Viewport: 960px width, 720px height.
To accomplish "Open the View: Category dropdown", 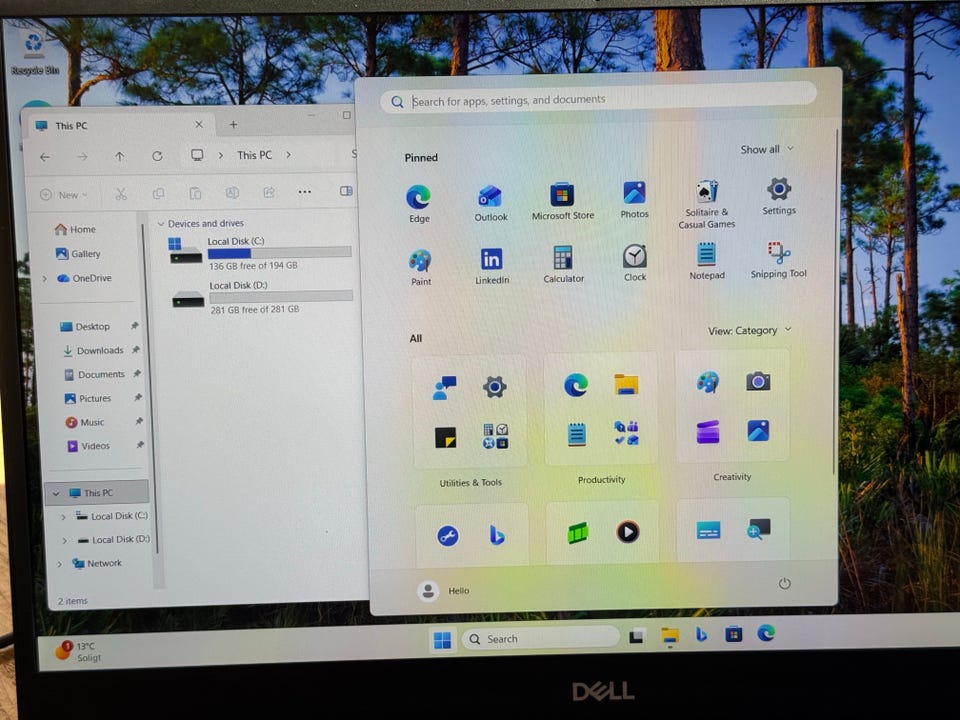I will 749,330.
